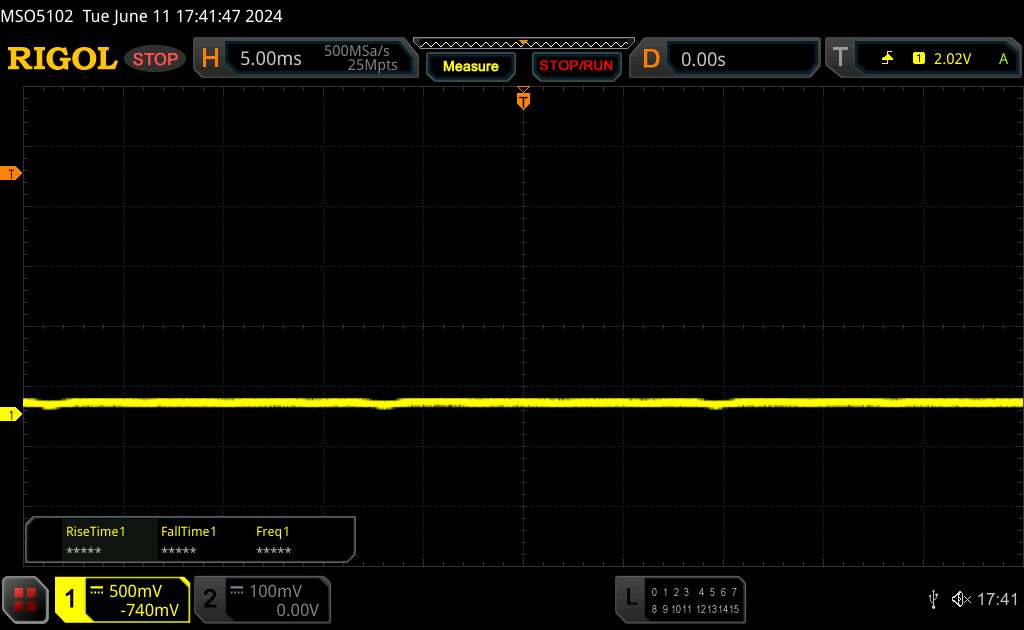Viewport: 1024px width, 630px height.
Task: Click the MSO5102 model label
Action: [x=37, y=16]
